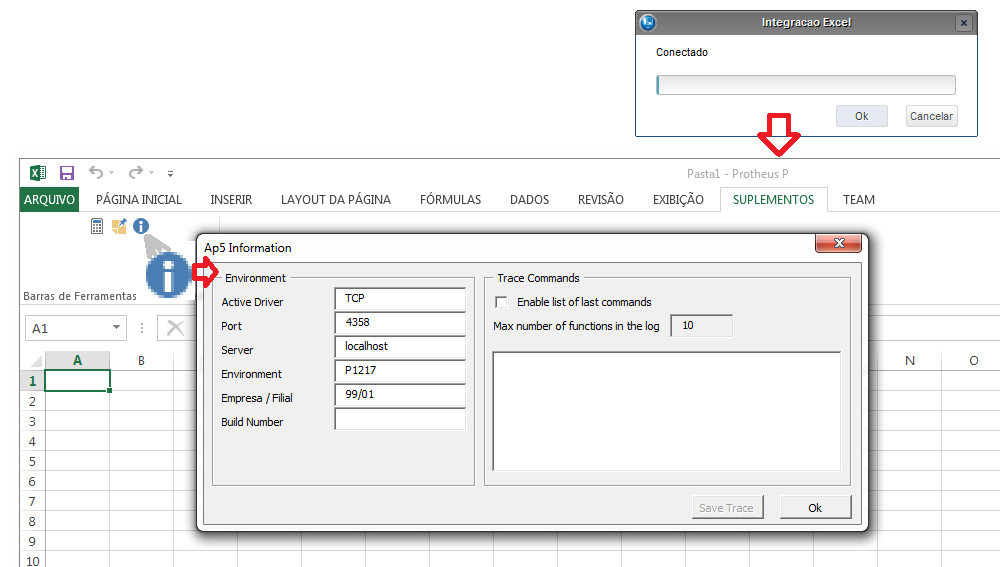Open FÓRMULAS ribbon tab
This screenshot has height=567, width=1000.
(450, 200)
